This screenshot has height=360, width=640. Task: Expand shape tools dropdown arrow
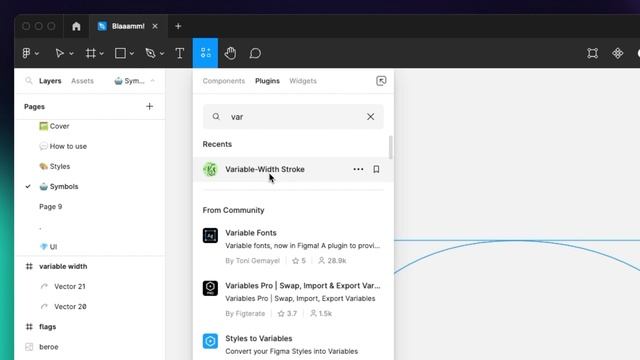132,53
